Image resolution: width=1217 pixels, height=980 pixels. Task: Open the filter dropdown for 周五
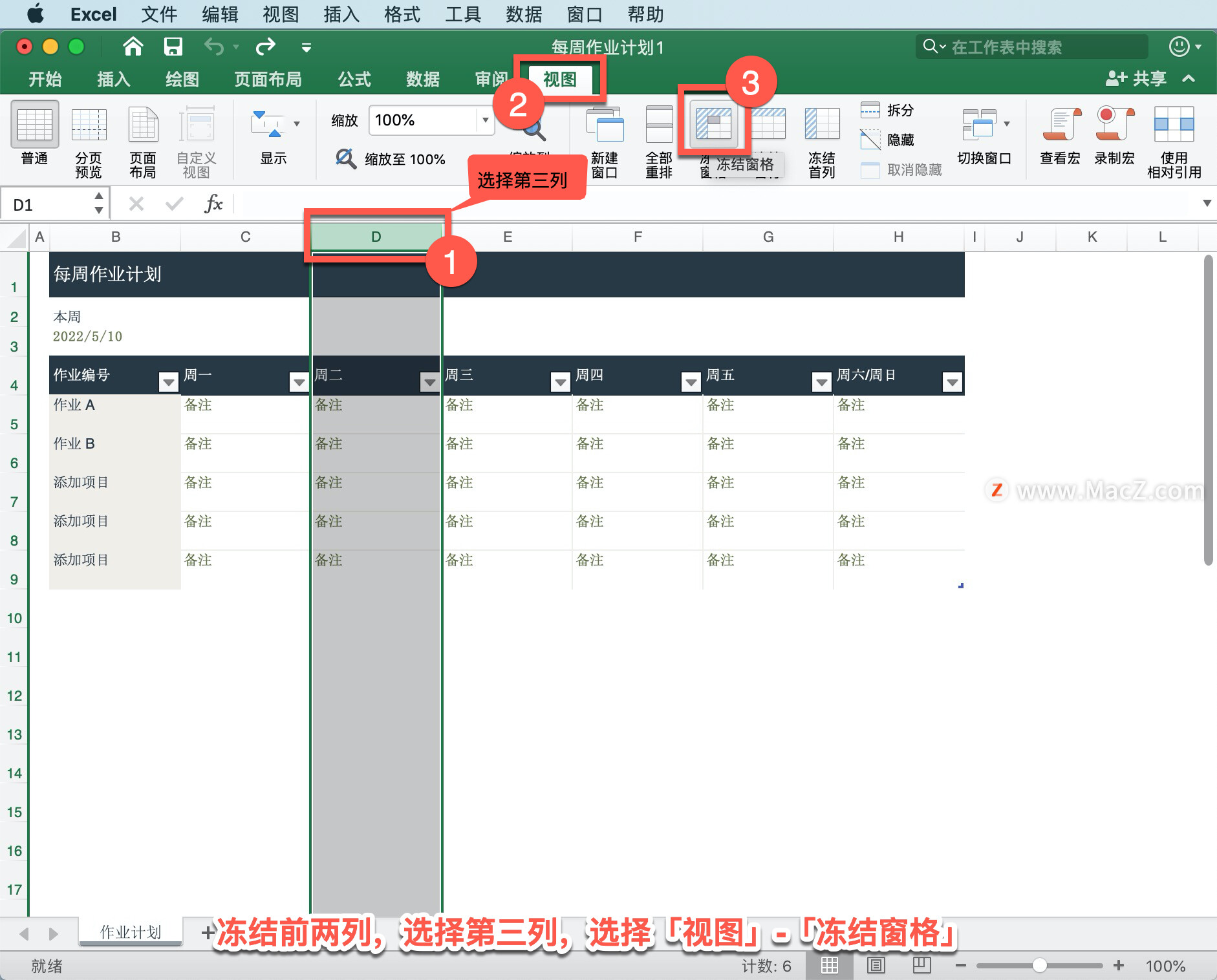click(822, 382)
